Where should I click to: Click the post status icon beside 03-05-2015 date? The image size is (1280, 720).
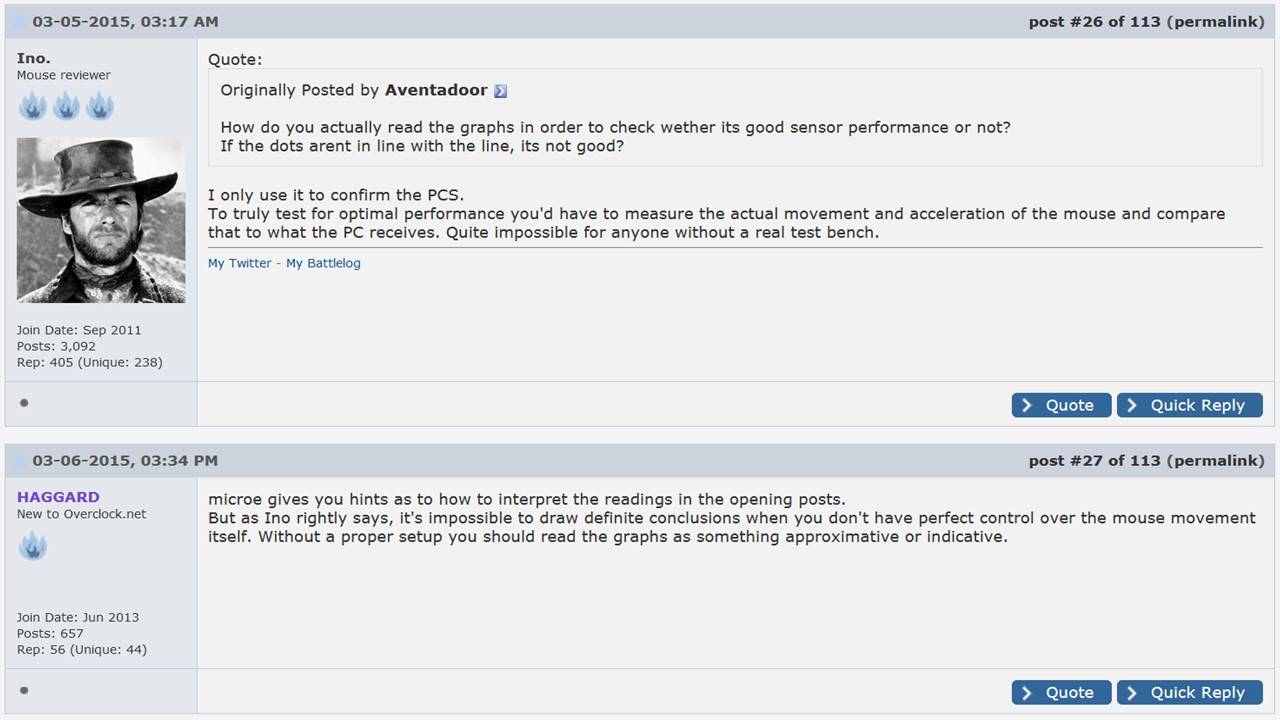click(20, 22)
